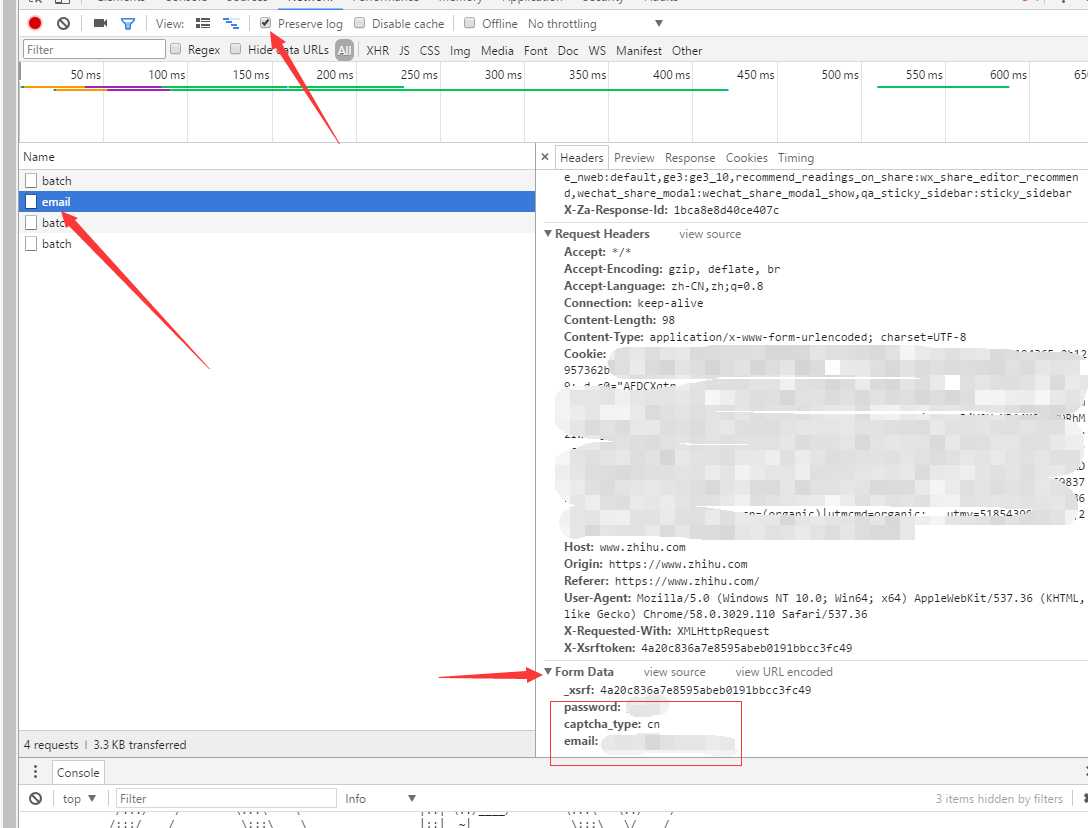Toggle capture screenshots camera icon
The image size is (1088, 828).
coord(101,24)
